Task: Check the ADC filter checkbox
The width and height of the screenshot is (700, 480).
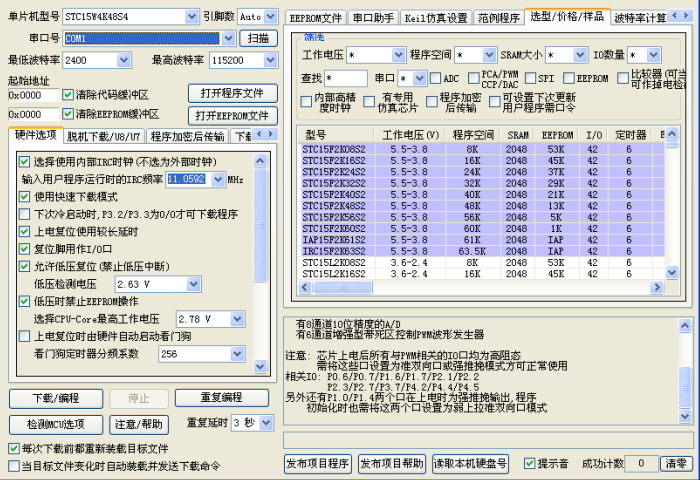Action: tap(435, 78)
